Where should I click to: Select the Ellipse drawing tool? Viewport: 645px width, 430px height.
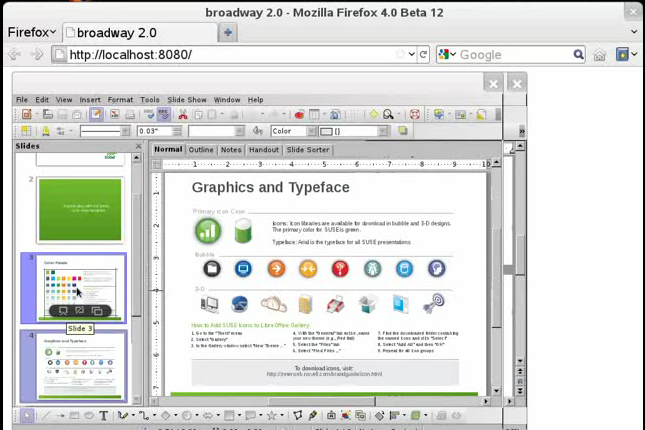click(x=89, y=416)
